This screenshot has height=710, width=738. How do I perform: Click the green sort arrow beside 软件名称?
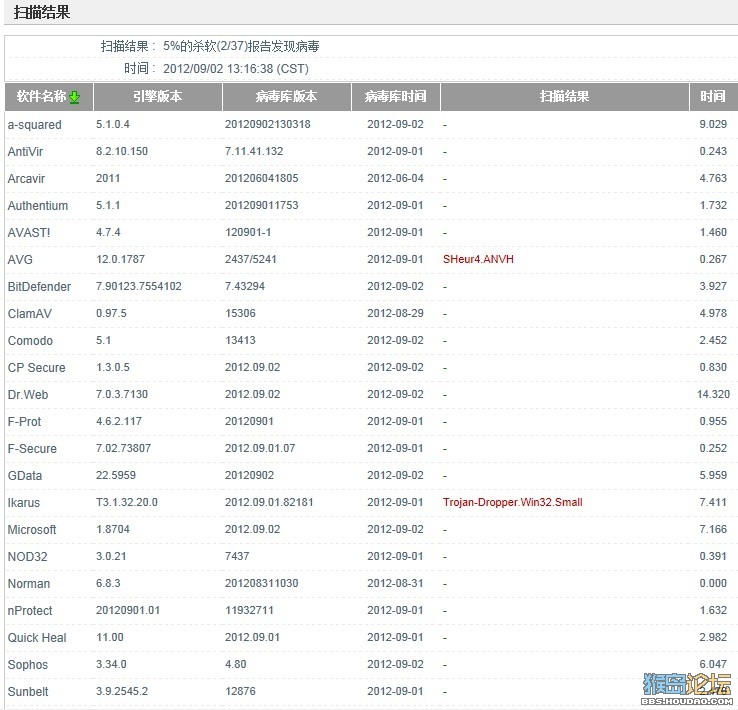pyautogui.click(x=74, y=97)
